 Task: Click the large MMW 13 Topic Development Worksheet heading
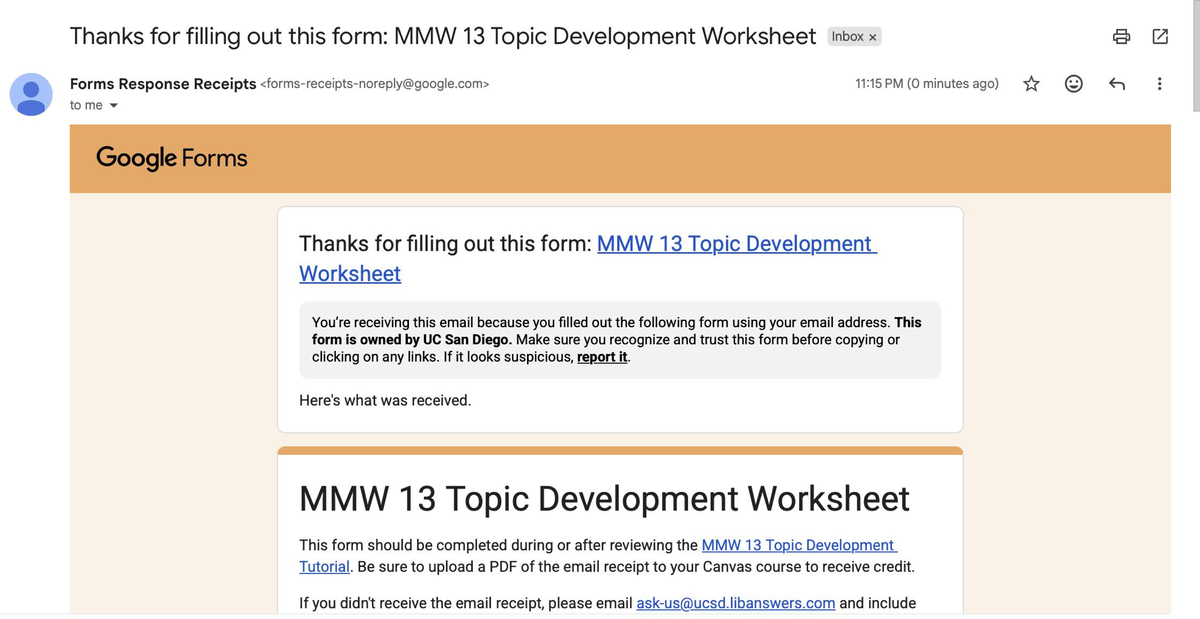[x=605, y=498]
